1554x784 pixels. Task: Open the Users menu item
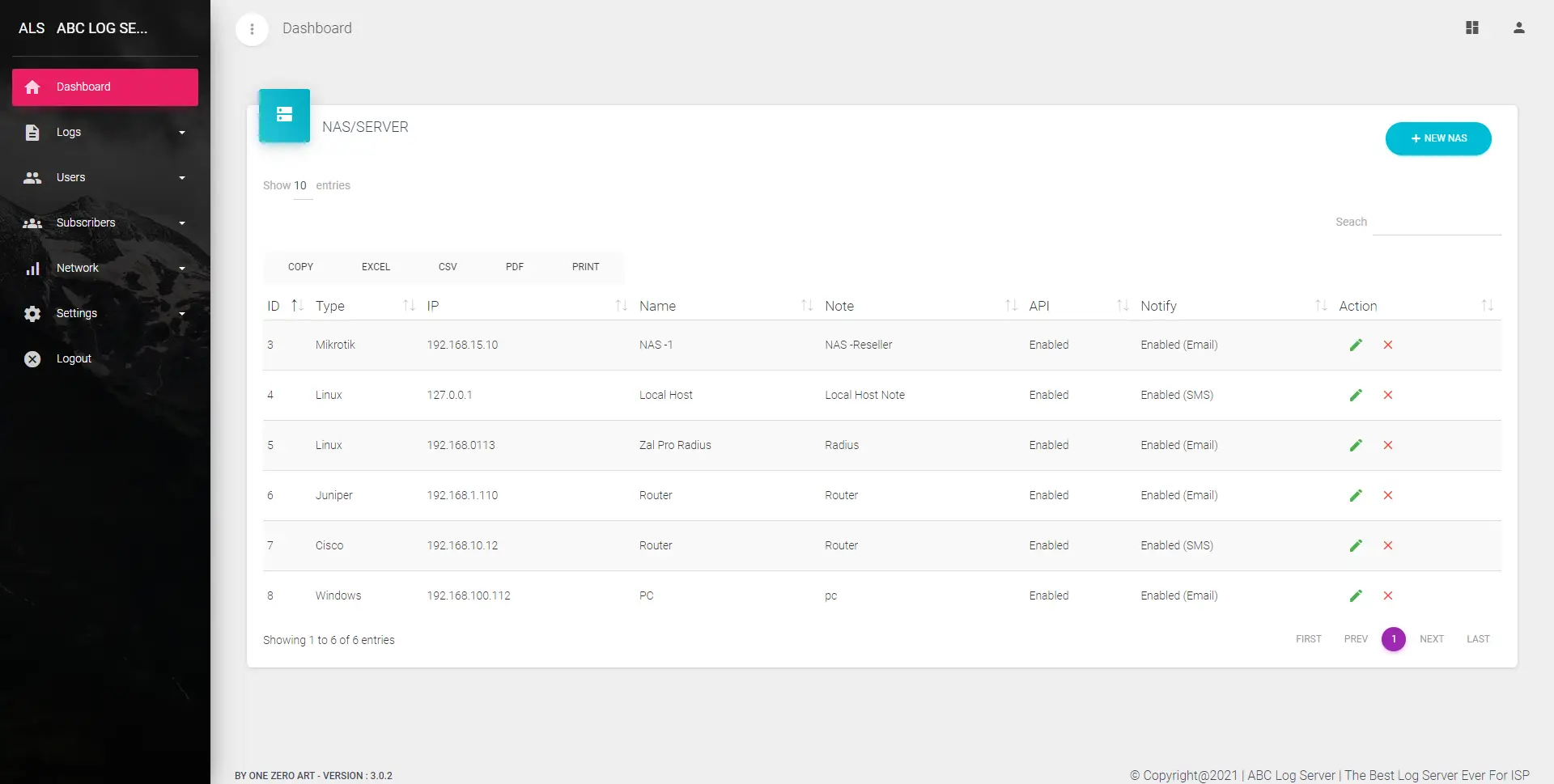(x=105, y=177)
